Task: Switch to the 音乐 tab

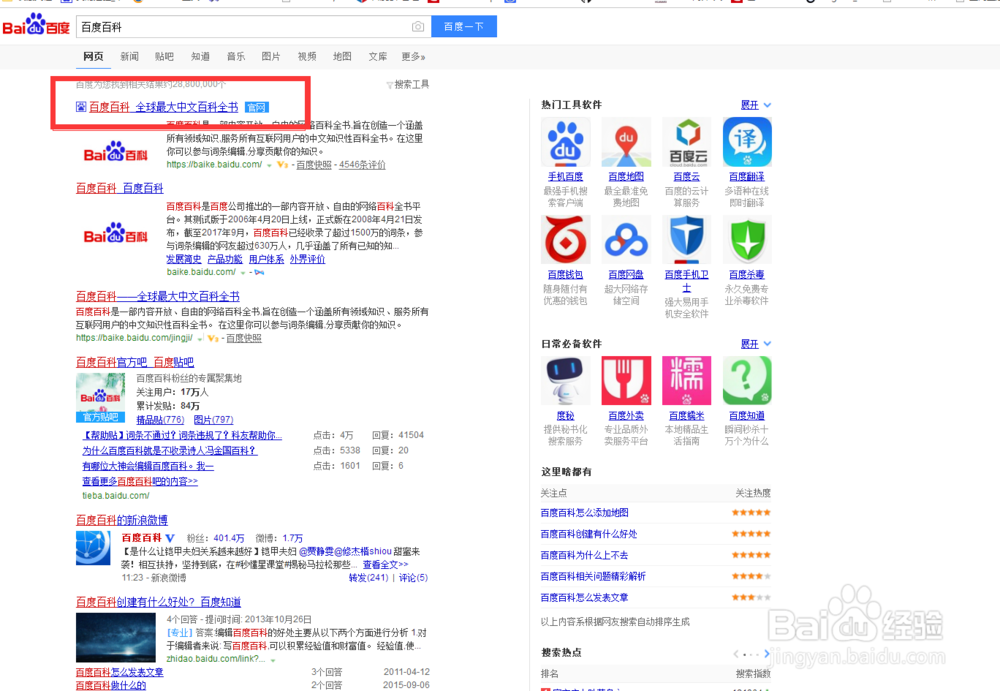Action: [236, 57]
